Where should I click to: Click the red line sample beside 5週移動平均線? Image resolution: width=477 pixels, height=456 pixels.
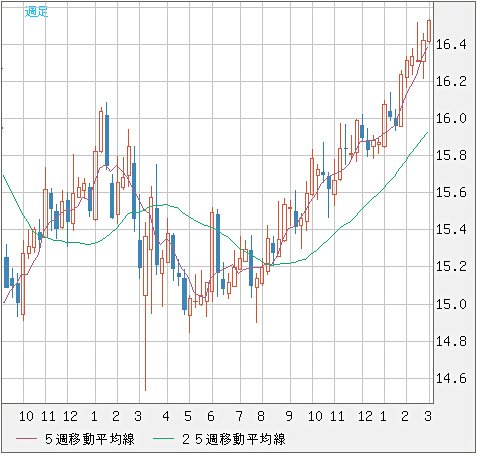[x=27, y=439]
